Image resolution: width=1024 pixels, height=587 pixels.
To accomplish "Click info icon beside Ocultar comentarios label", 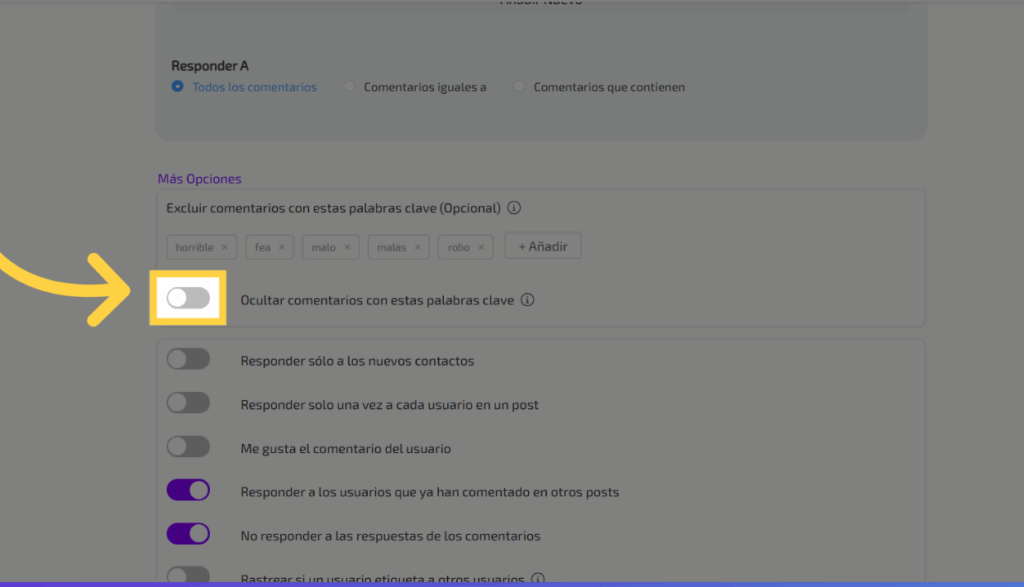I will point(528,300).
